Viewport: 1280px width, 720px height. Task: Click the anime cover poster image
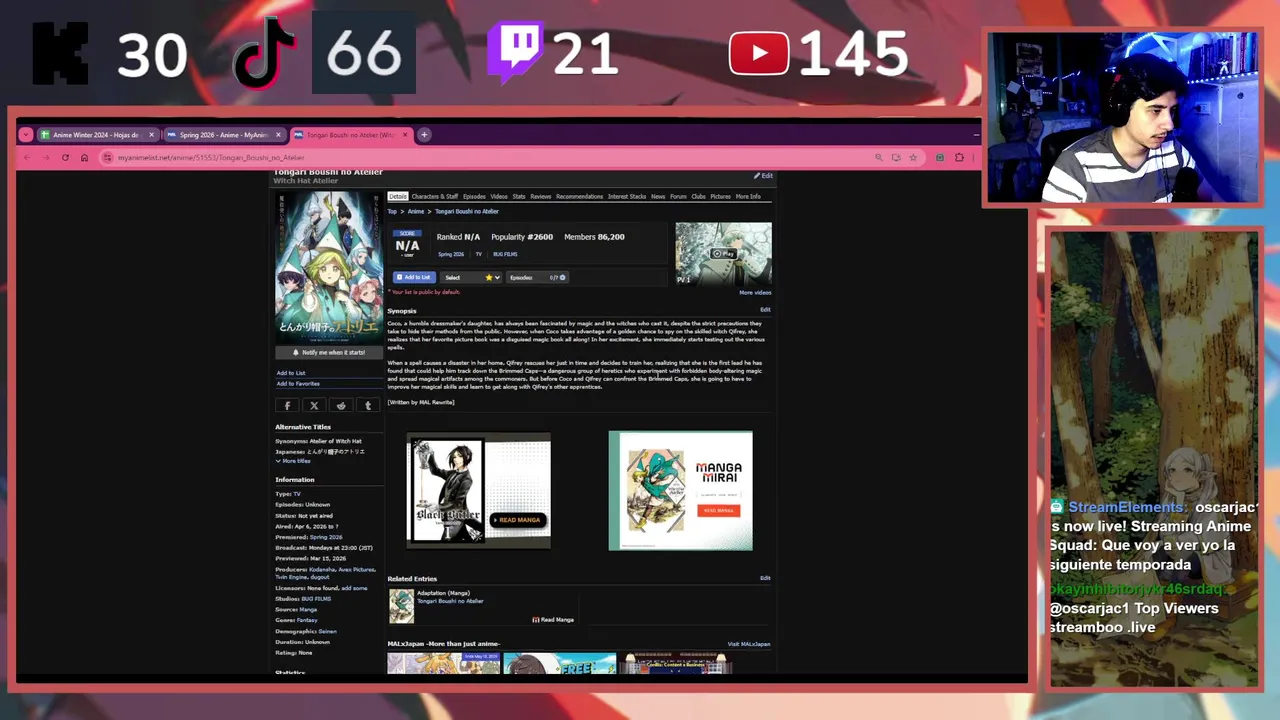[329, 268]
